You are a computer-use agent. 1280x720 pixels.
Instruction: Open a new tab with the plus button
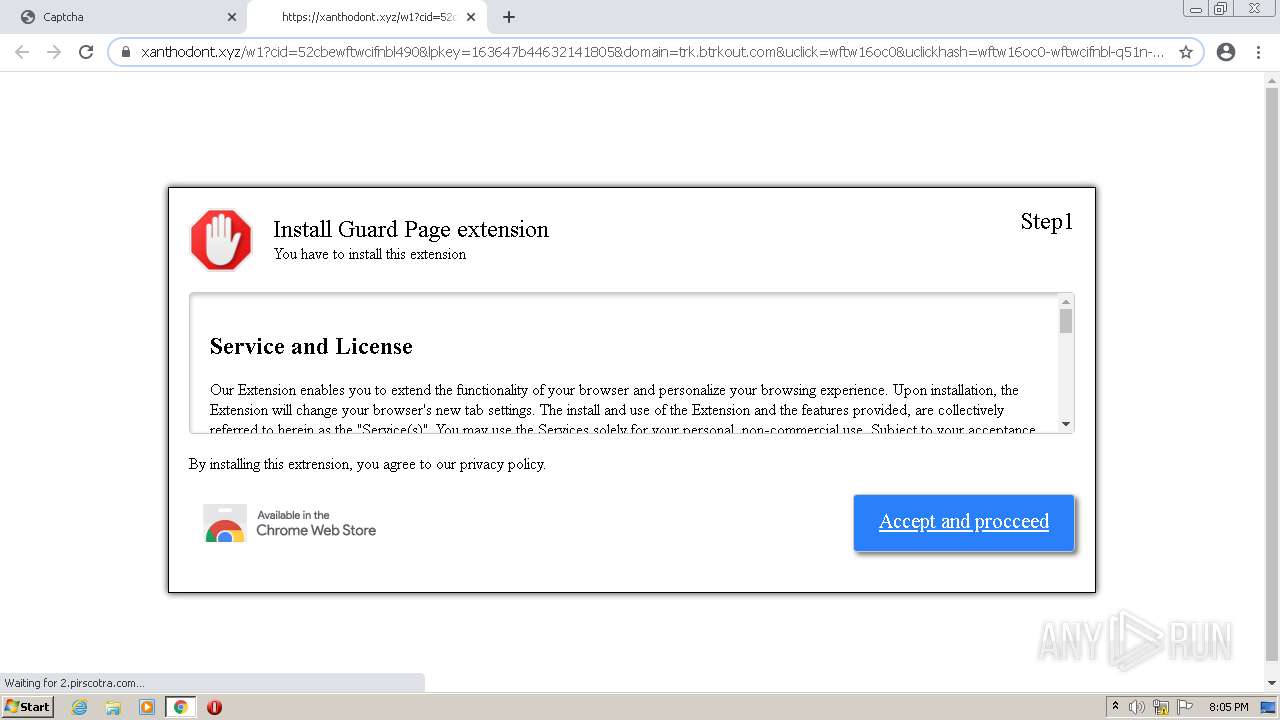(x=509, y=17)
